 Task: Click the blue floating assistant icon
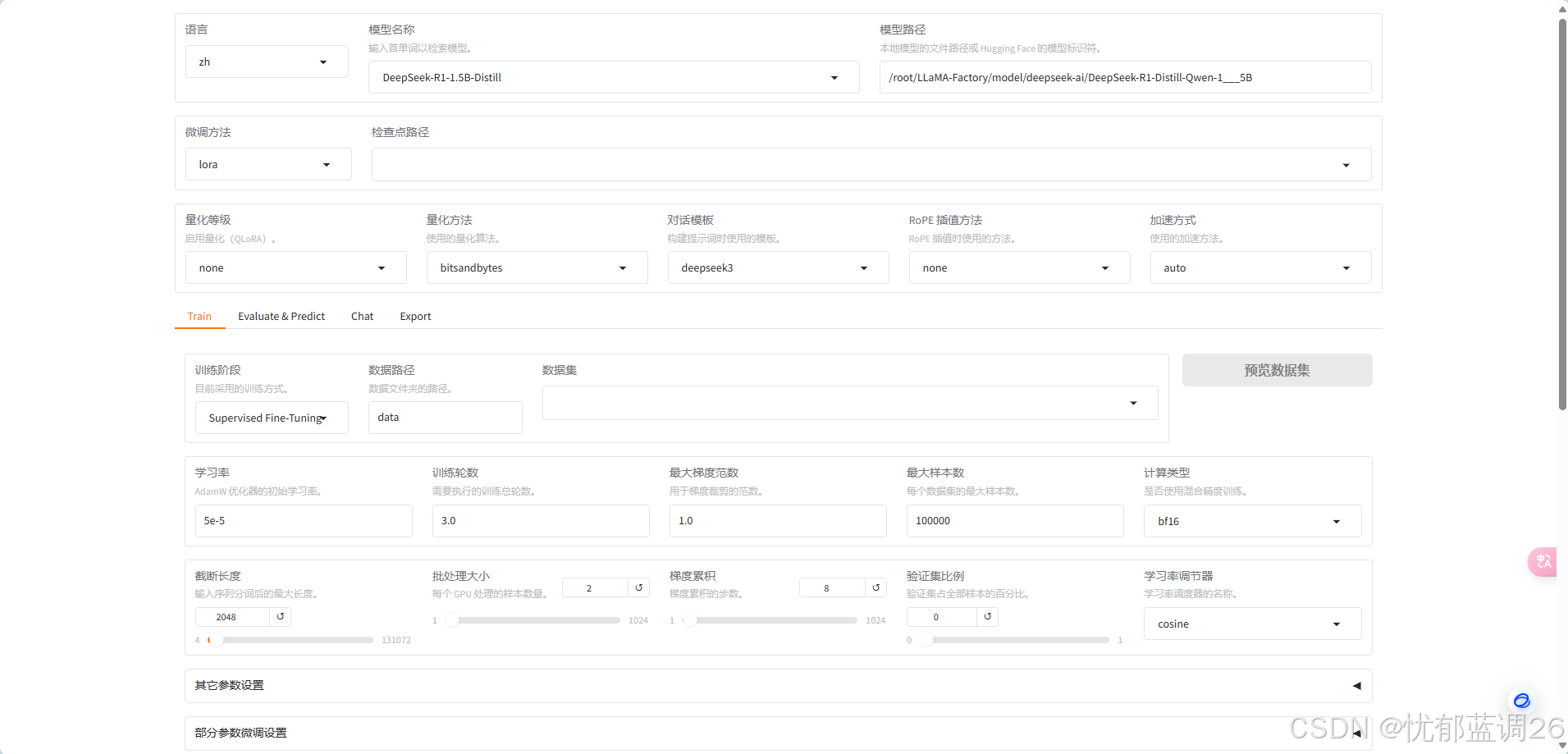(1521, 701)
